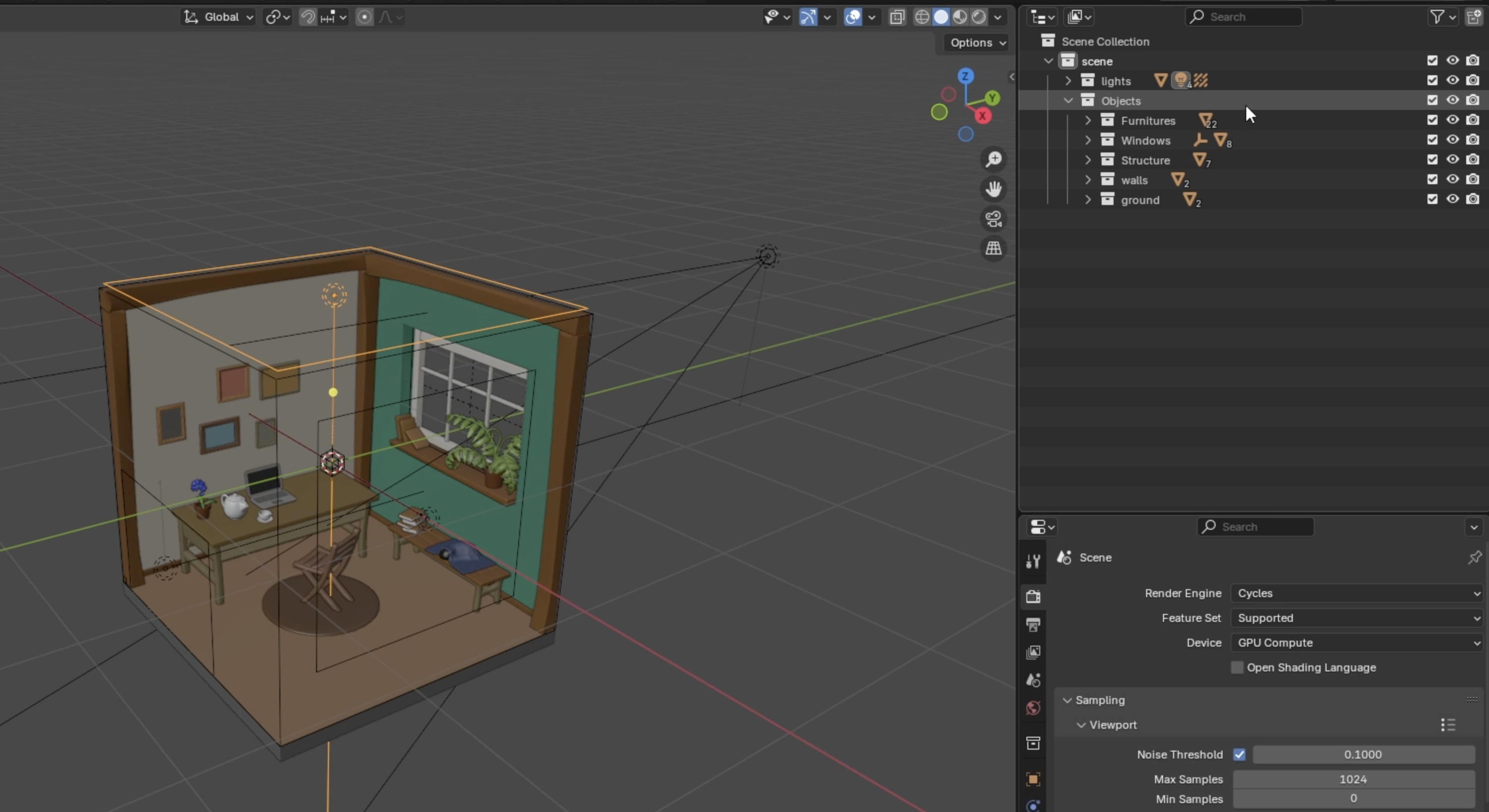Toggle camera view icon

click(x=994, y=219)
